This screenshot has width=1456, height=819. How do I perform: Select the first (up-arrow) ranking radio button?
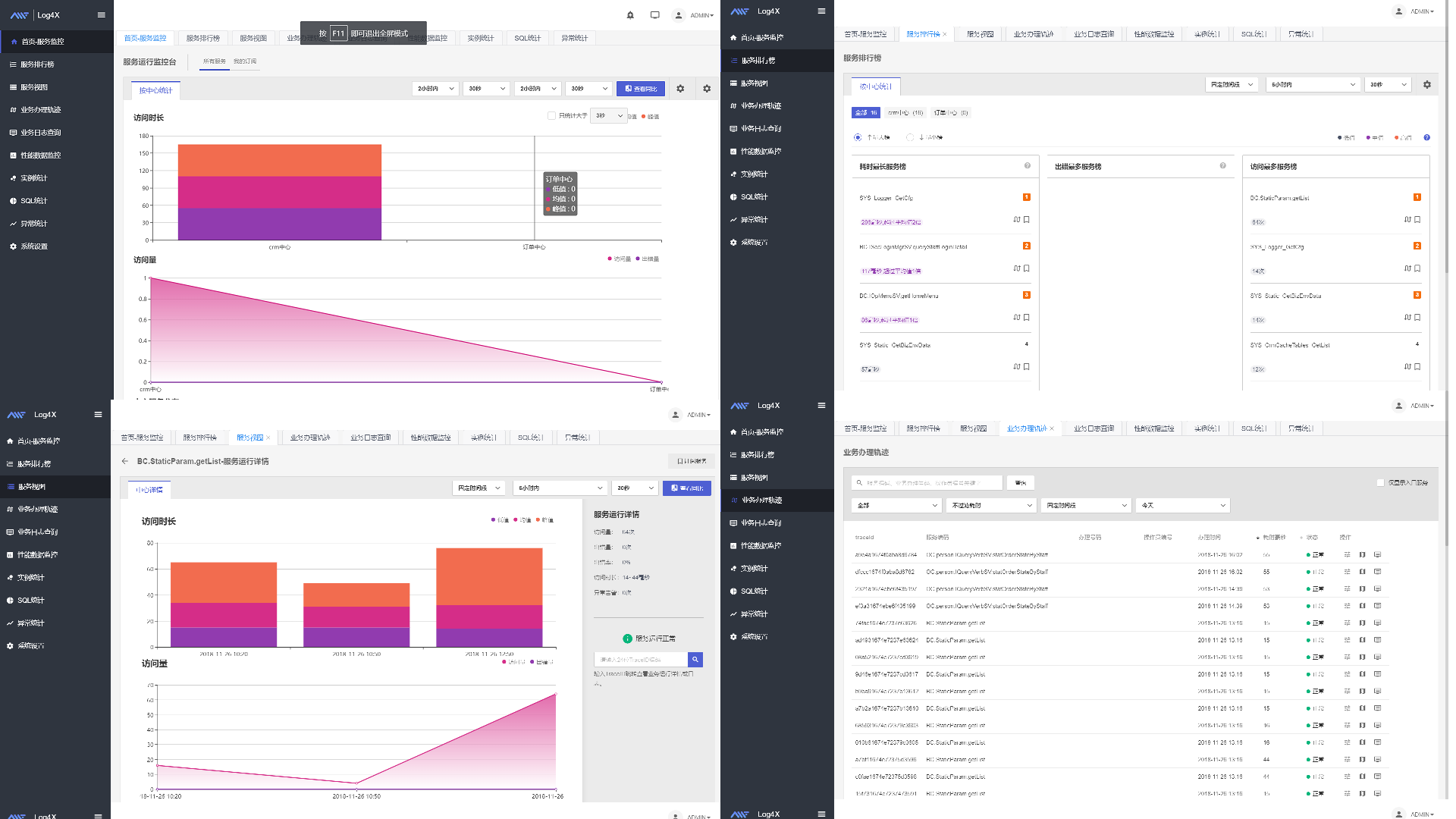pyautogui.click(x=858, y=138)
